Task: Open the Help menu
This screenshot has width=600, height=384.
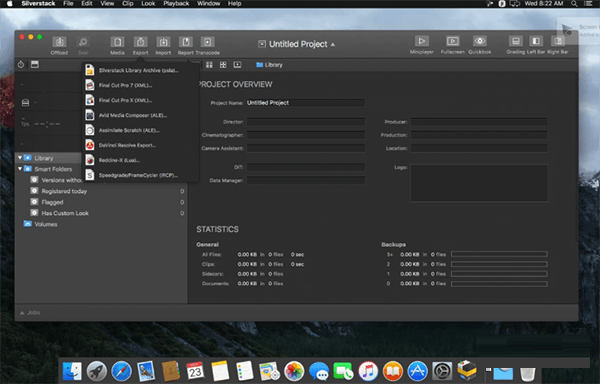Action: (235, 3)
